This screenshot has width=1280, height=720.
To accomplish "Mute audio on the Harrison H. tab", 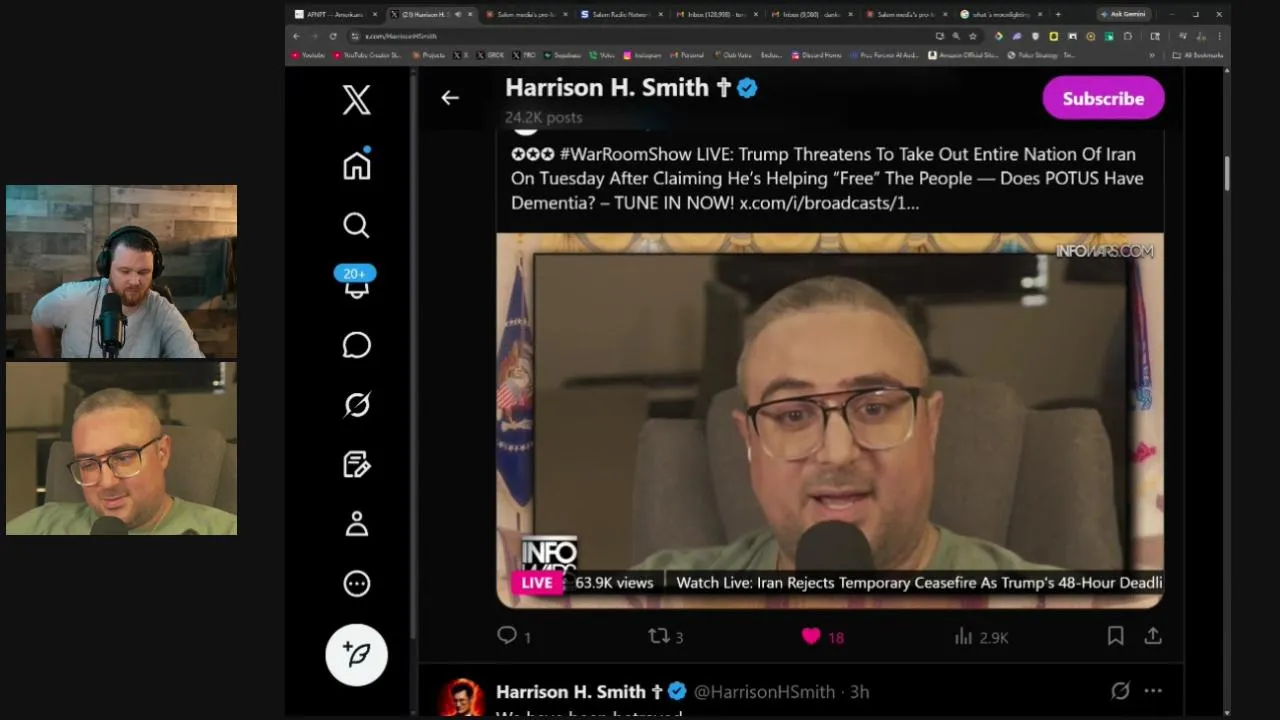I will coord(457,15).
